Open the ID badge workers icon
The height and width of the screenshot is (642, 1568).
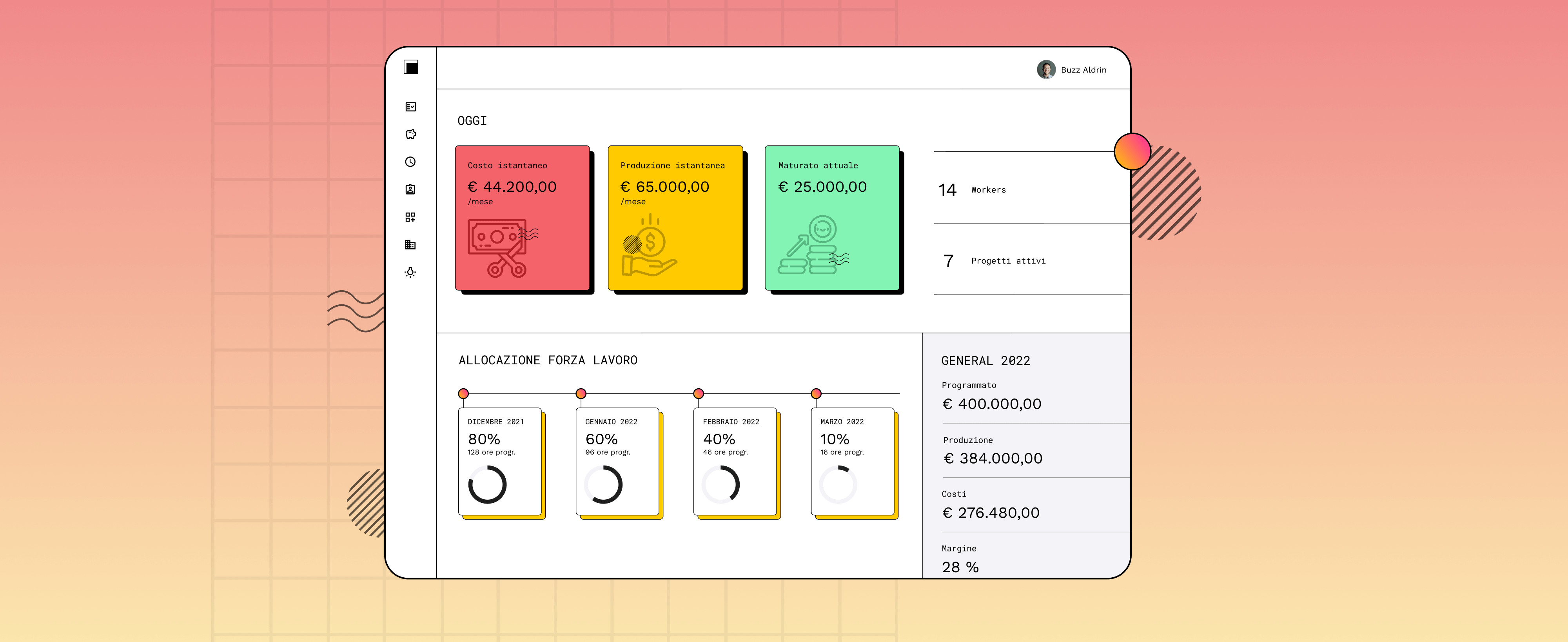point(411,189)
